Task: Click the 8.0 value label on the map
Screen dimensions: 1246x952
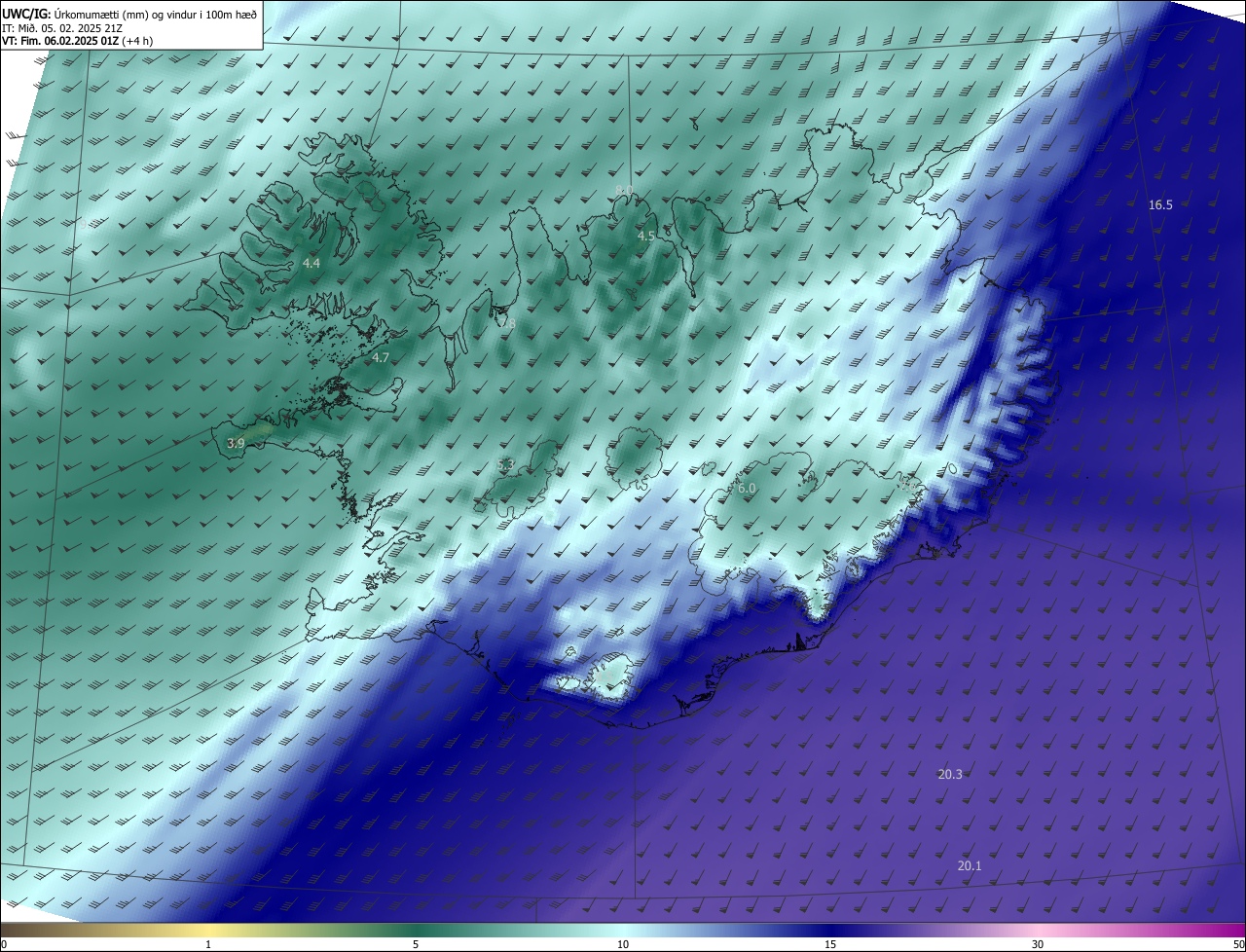Action: click(x=625, y=190)
